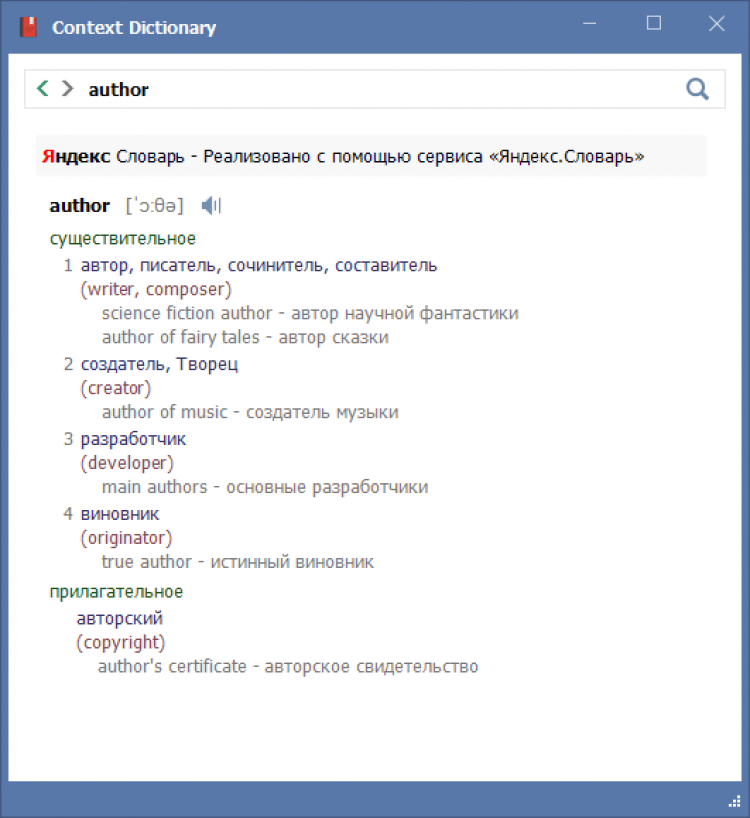Go back with the green left arrow
Screen dimensions: 750x818
pos(43,89)
